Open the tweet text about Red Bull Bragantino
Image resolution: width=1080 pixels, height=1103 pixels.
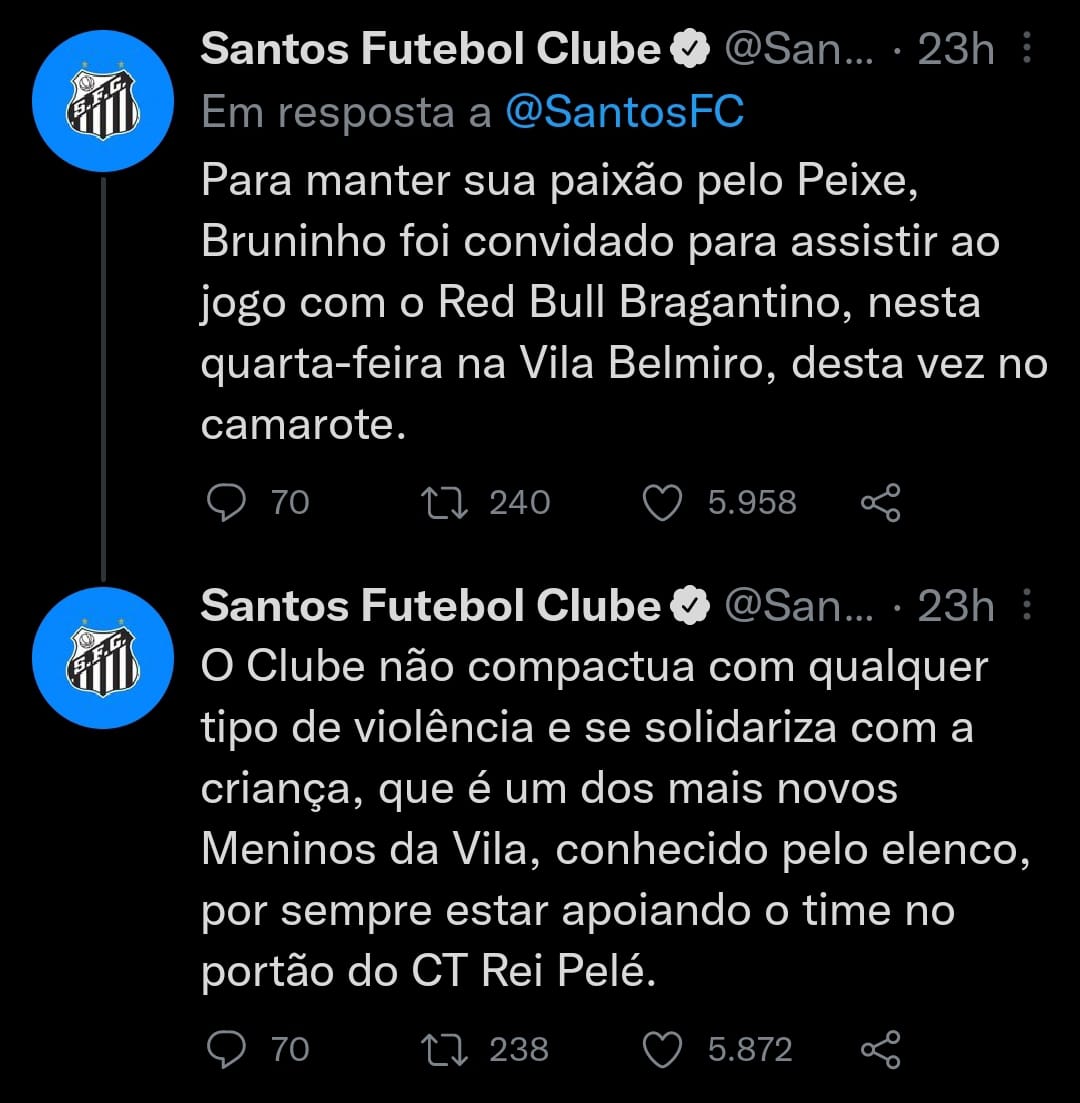pyautogui.click(x=623, y=302)
